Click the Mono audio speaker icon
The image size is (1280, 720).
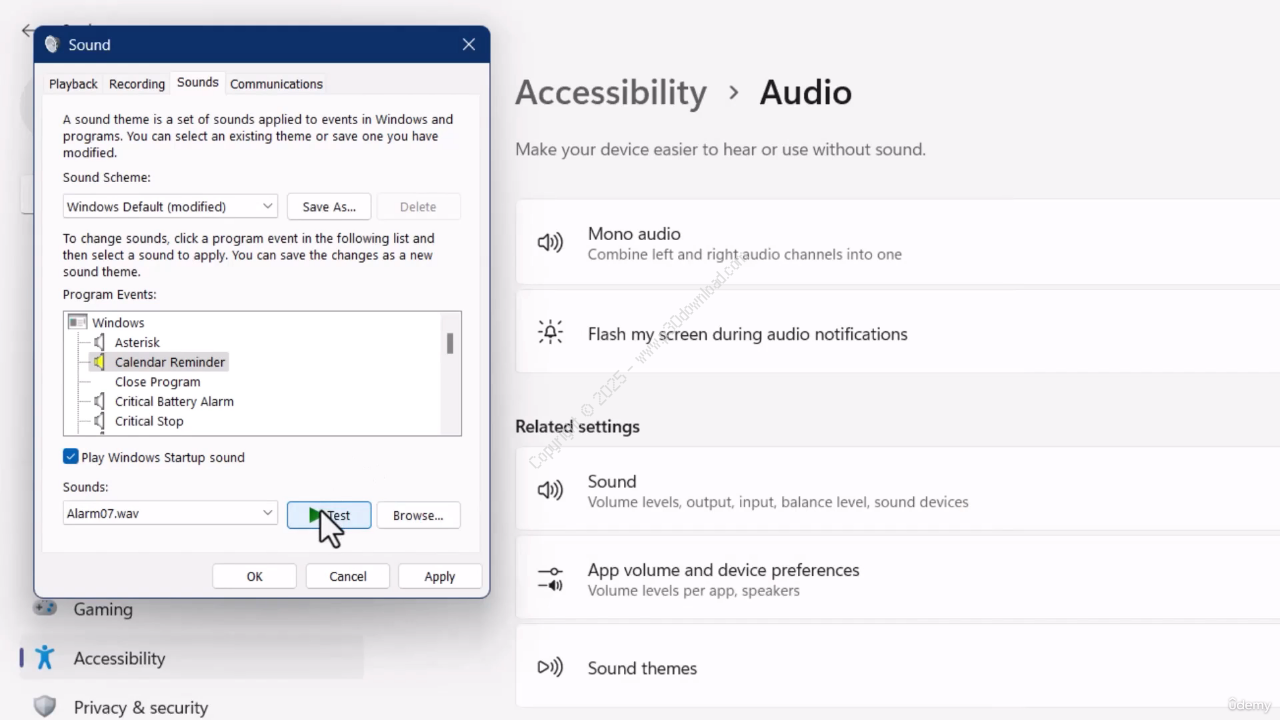point(550,243)
